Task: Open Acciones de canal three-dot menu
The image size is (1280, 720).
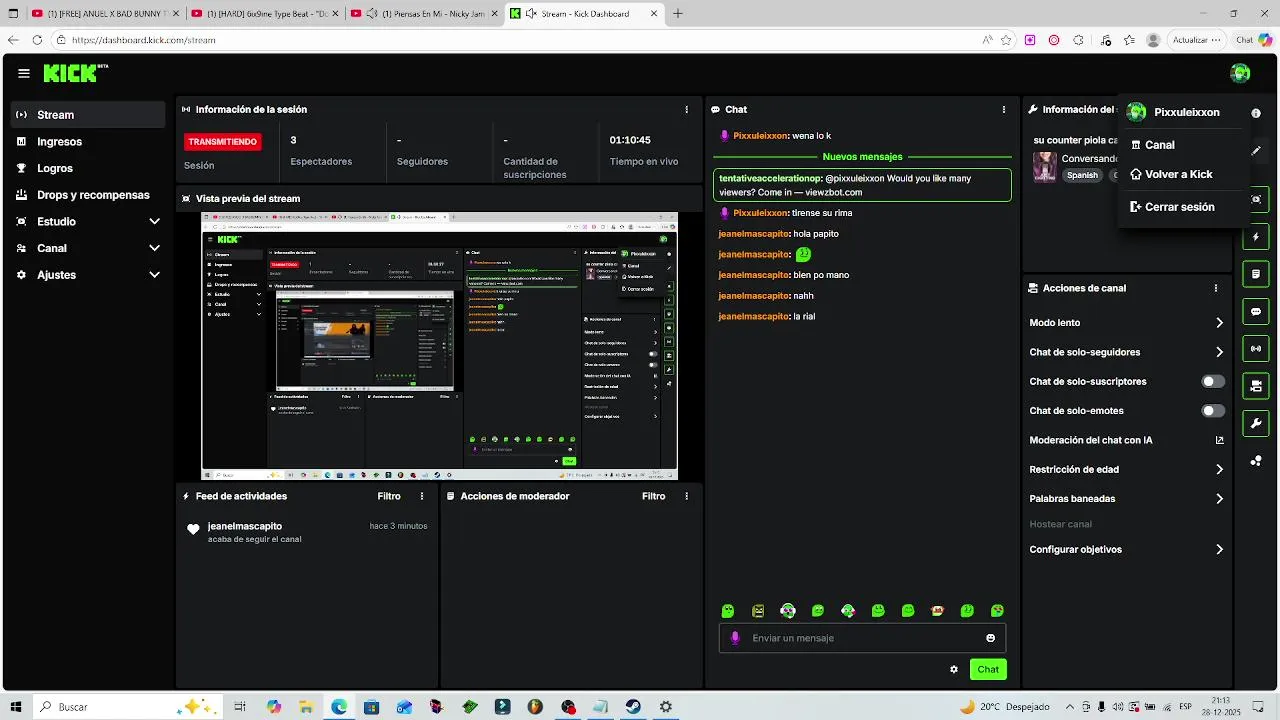Action: (1216, 288)
